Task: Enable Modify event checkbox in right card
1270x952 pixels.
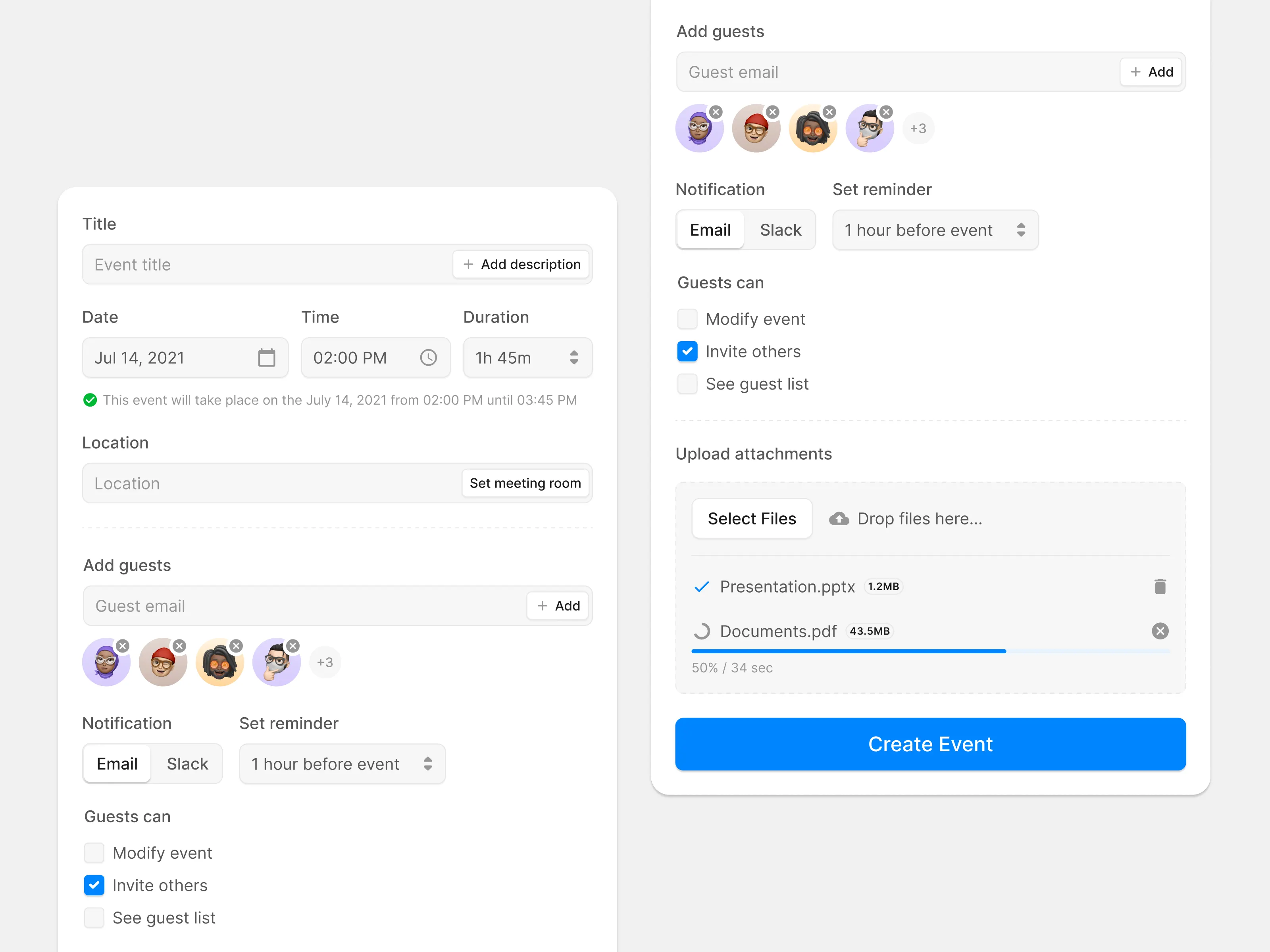Action: [687, 319]
